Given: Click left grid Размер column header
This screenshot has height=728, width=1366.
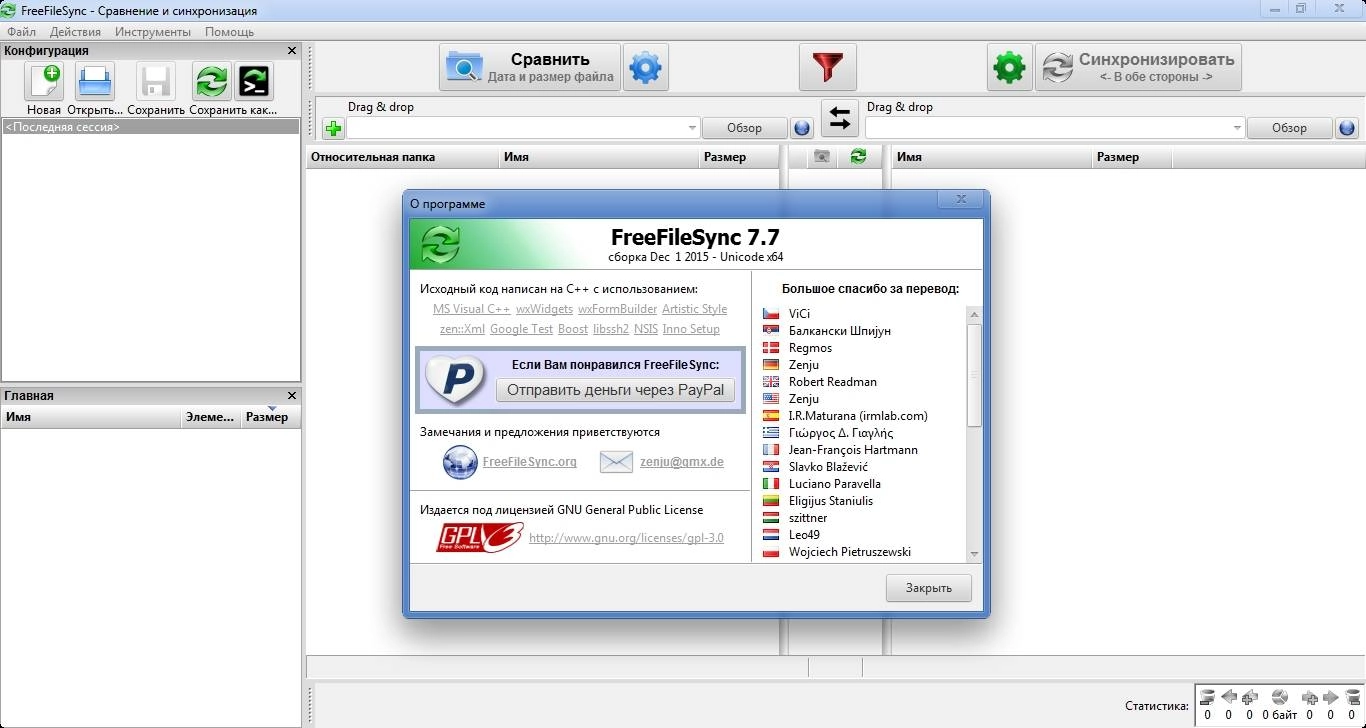Looking at the screenshot, I should [x=737, y=157].
